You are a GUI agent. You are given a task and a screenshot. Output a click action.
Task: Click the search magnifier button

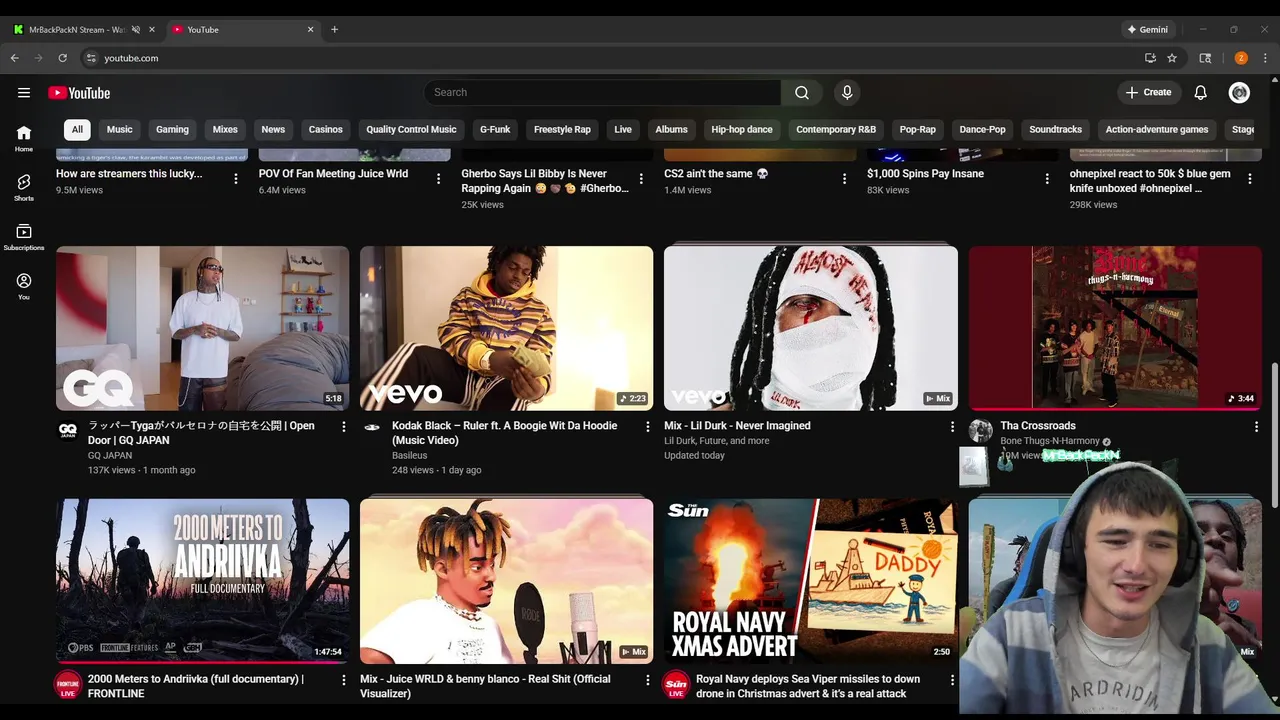coord(802,93)
